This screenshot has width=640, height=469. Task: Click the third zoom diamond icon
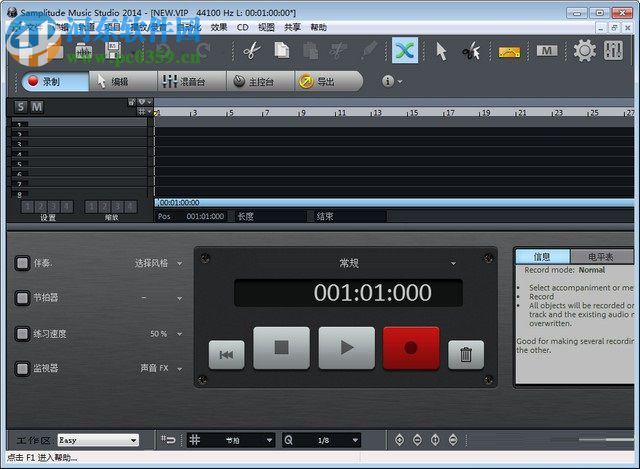click(x=435, y=440)
